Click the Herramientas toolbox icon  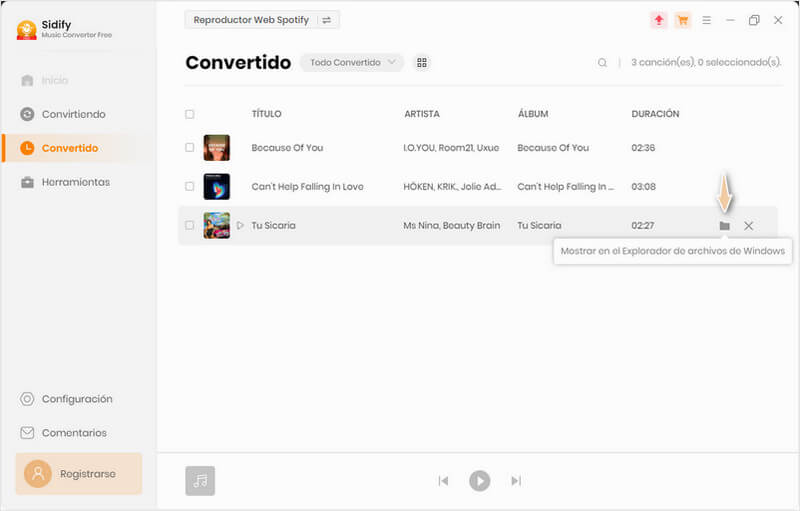[28, 182]
